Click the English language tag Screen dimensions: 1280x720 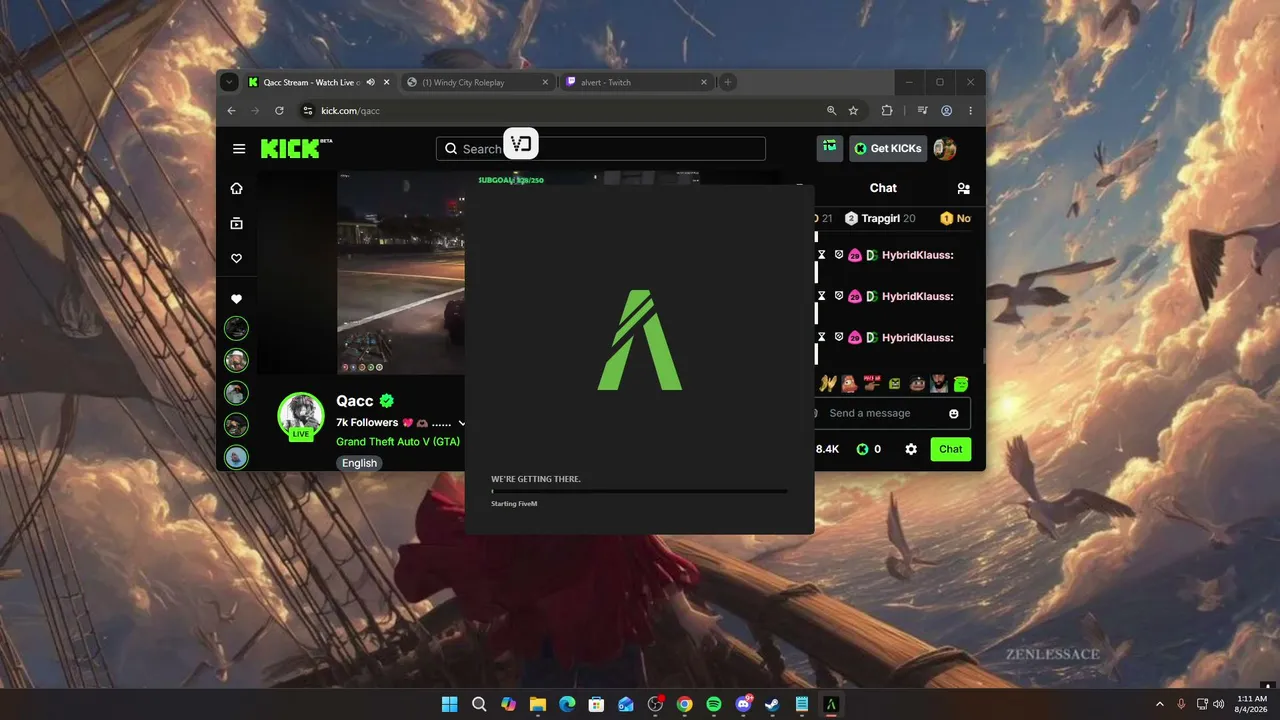coord(359,463)
